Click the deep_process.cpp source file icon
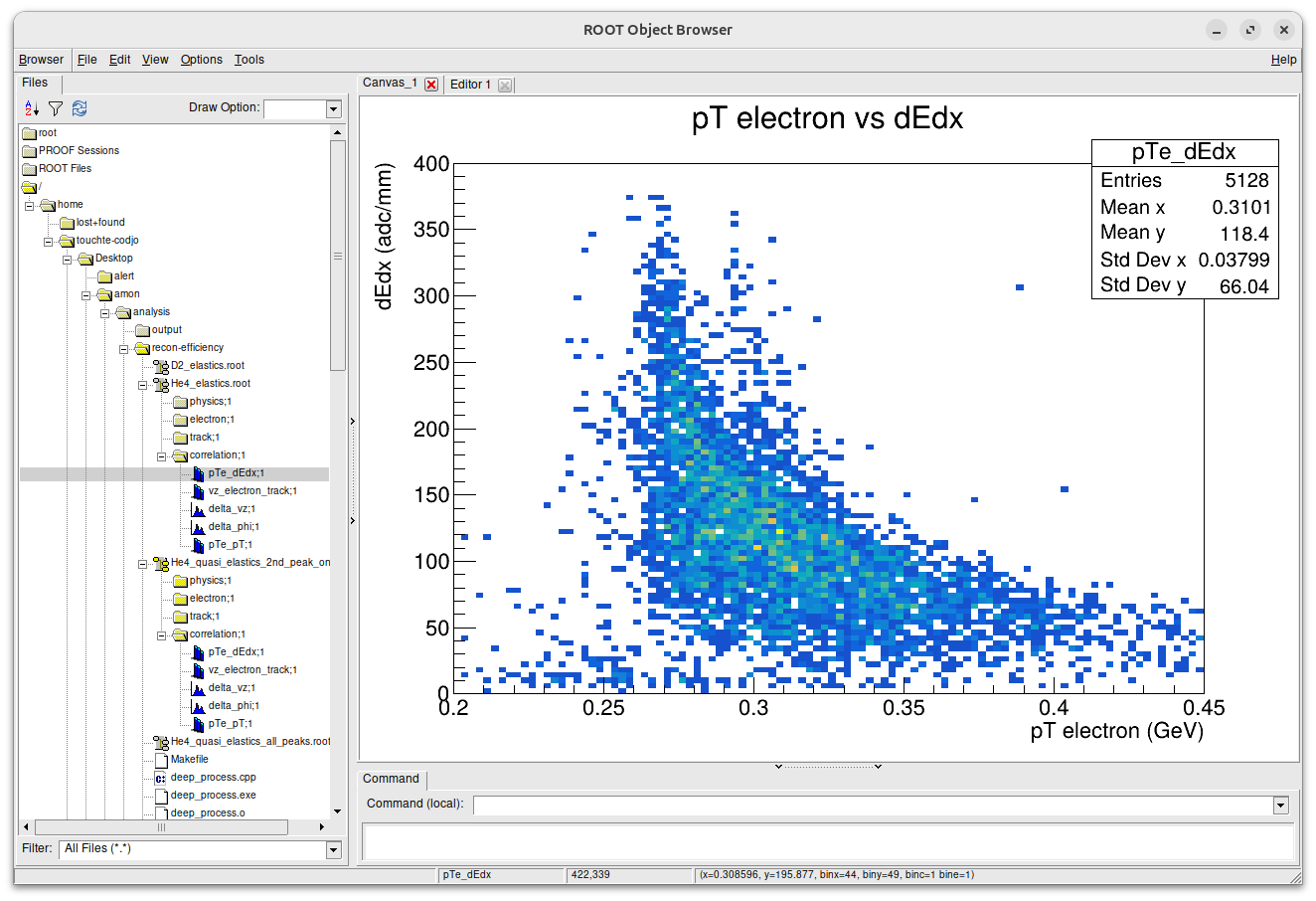 [161, 778]
